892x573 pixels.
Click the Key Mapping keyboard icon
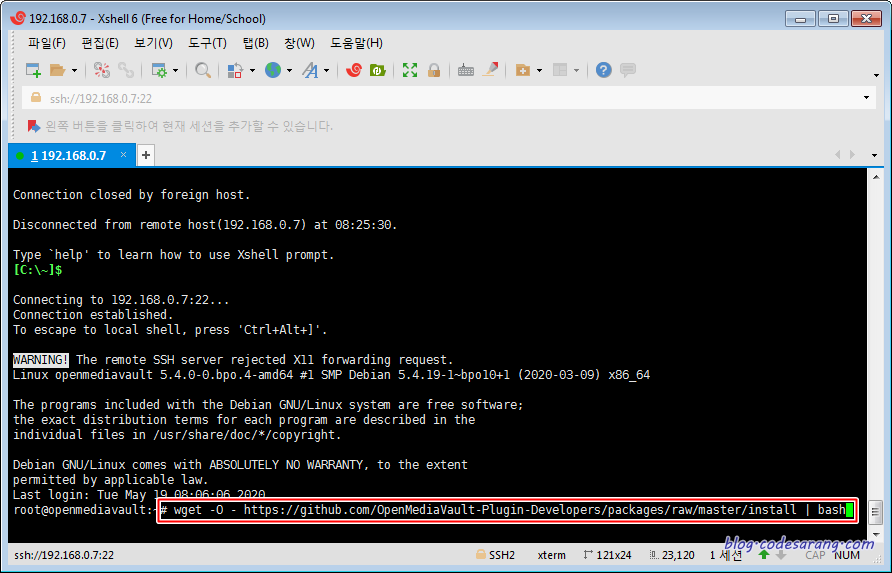466,70
